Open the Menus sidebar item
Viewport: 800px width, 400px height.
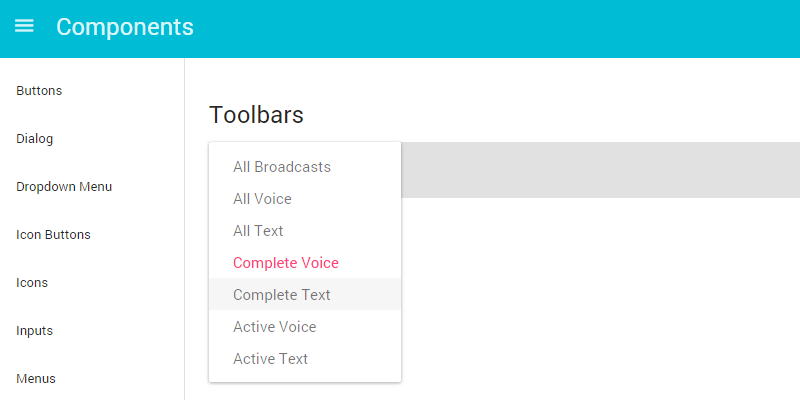pos(36,379)
